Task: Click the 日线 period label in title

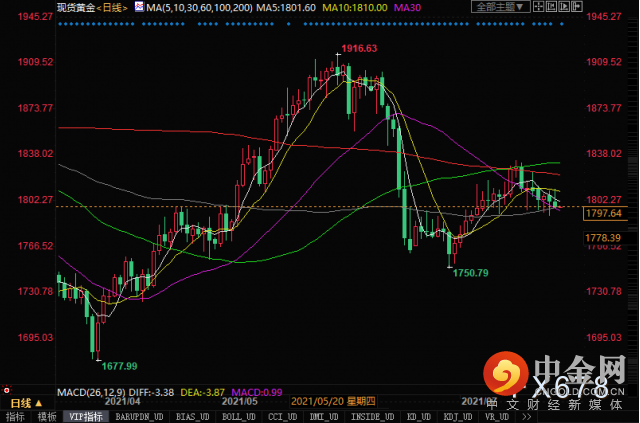Action: (112, 8)
